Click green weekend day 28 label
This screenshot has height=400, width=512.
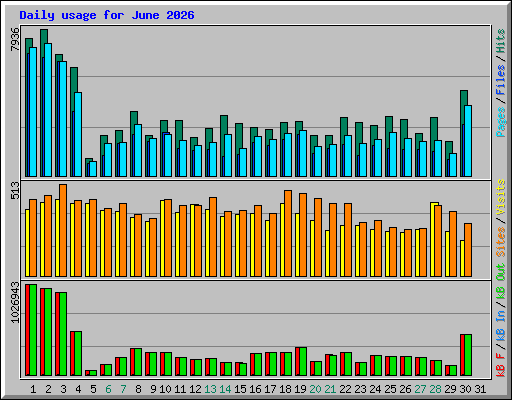click(x=435, y=389)
